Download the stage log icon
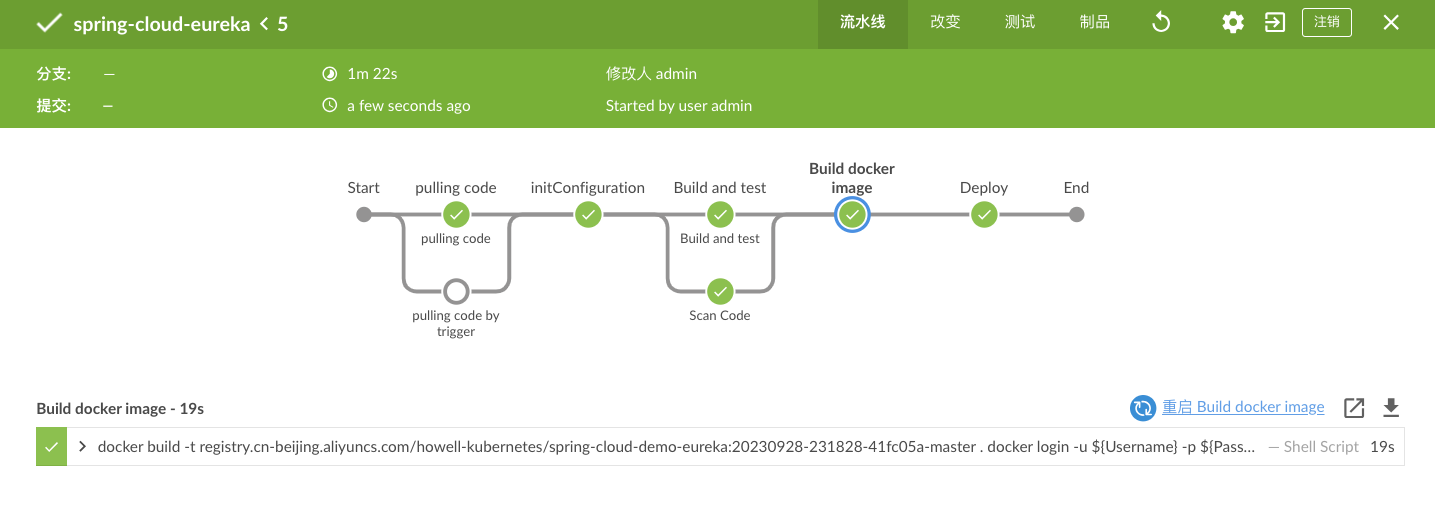 (1390, 408)
